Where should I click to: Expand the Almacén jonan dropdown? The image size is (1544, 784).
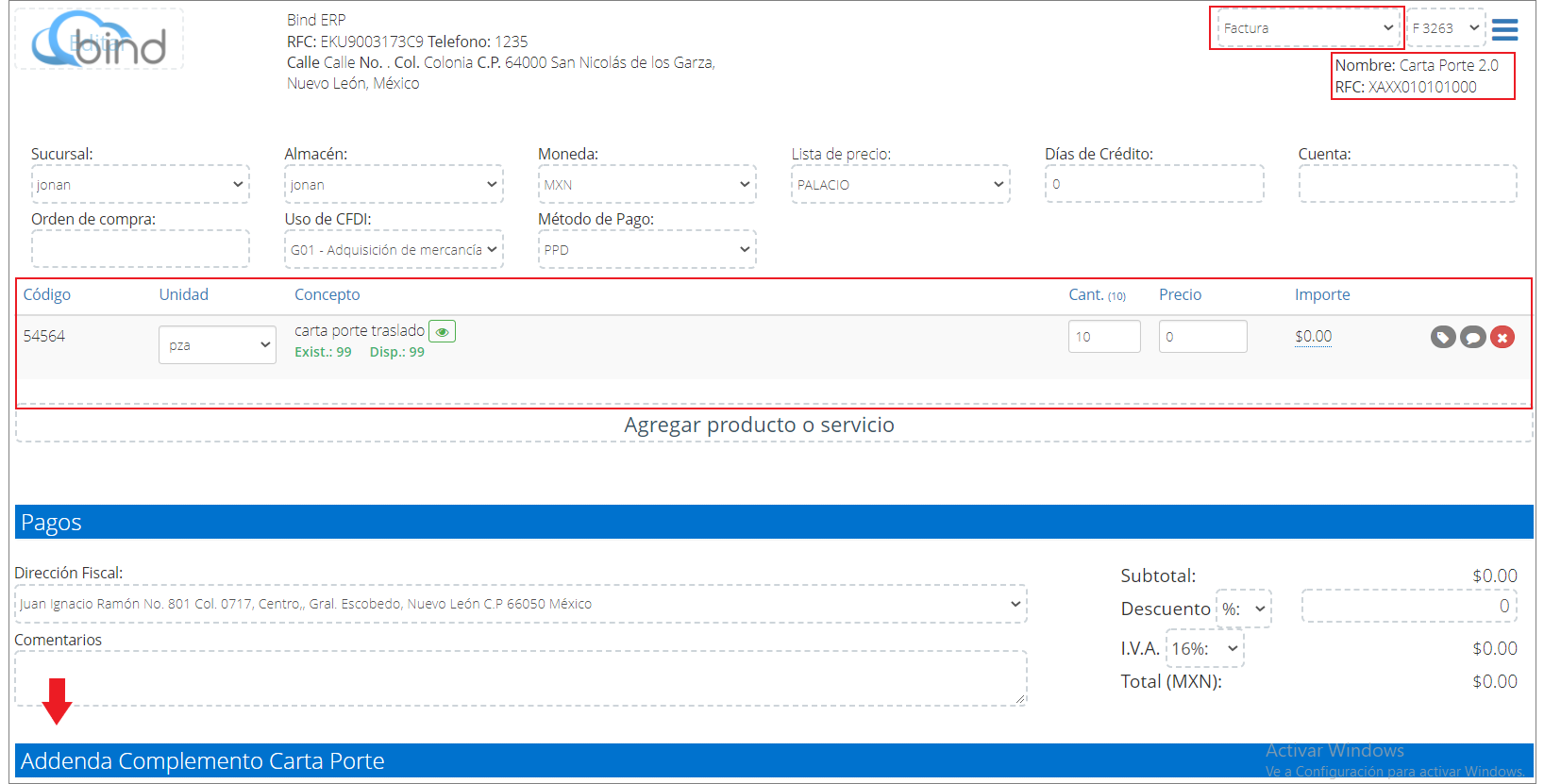point(394,184)
